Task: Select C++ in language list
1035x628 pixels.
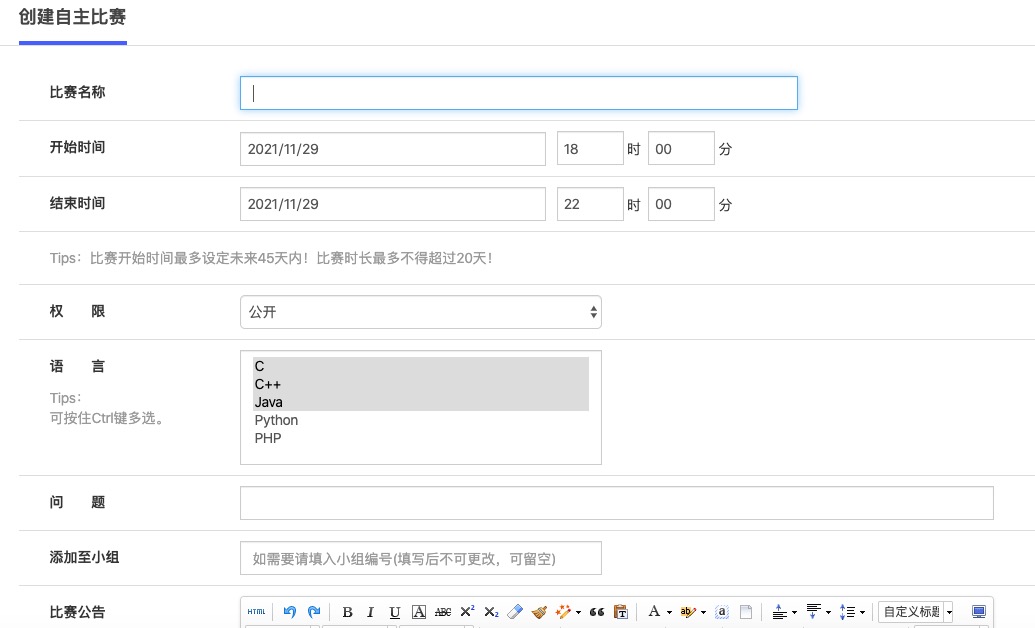Action: [420, 384]
